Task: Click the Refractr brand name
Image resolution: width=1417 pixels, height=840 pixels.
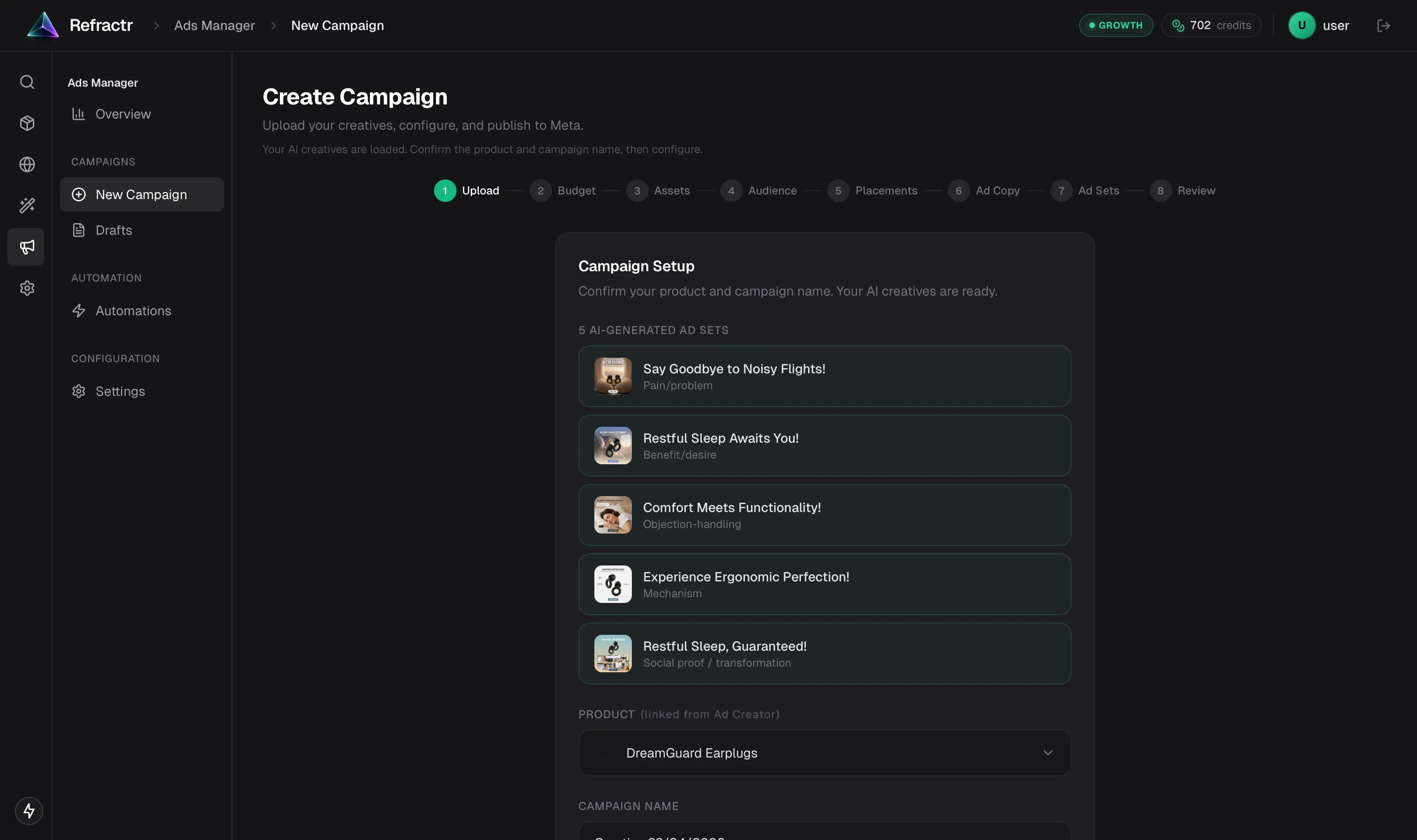Action: 101,25
